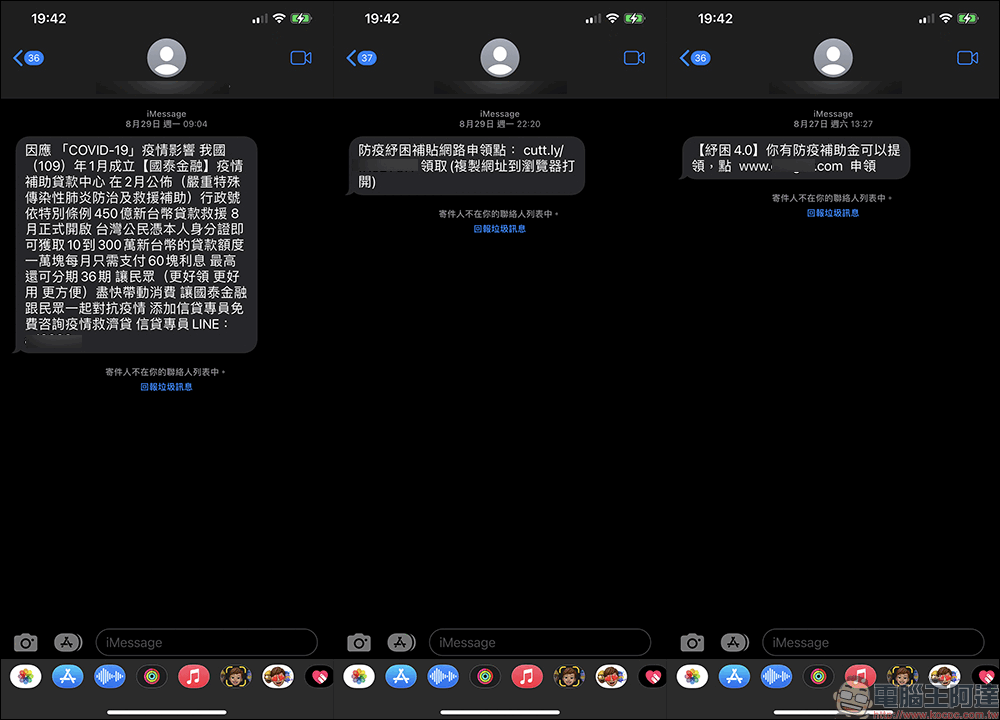Open Photos app in 紓困 4.0 conversation drawer
The width and height of the screenshot is (1000, 720).
pyautogui.click(x=692, y=676)
